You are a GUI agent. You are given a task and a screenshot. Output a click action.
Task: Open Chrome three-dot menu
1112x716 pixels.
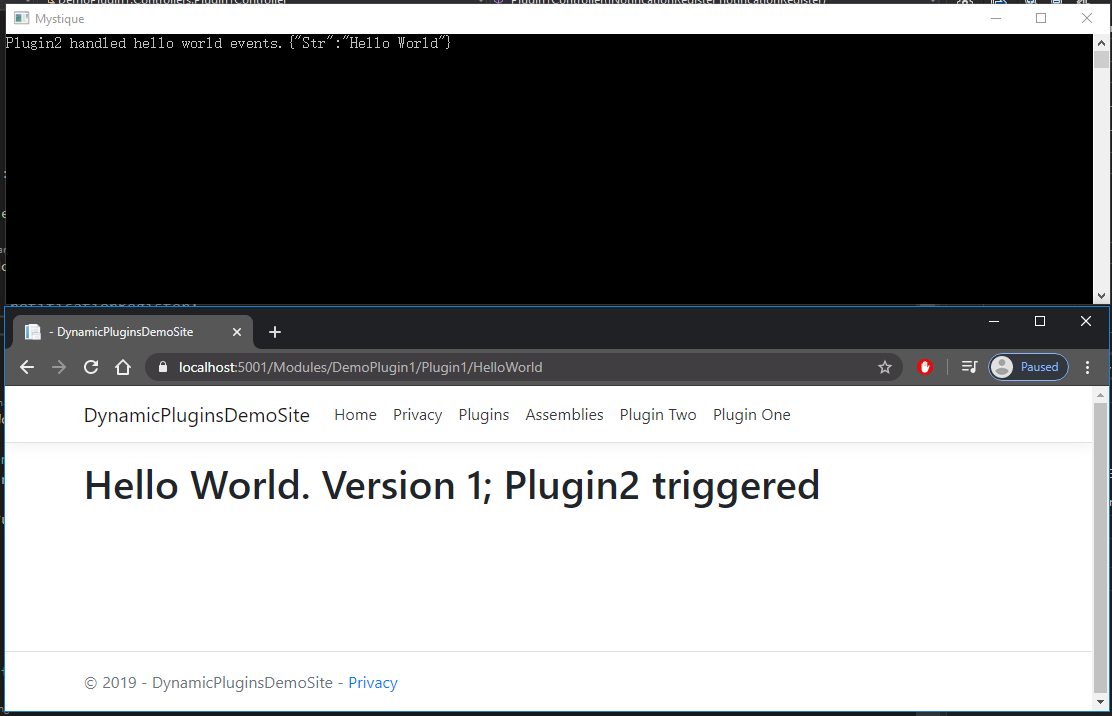[1088, 367]
